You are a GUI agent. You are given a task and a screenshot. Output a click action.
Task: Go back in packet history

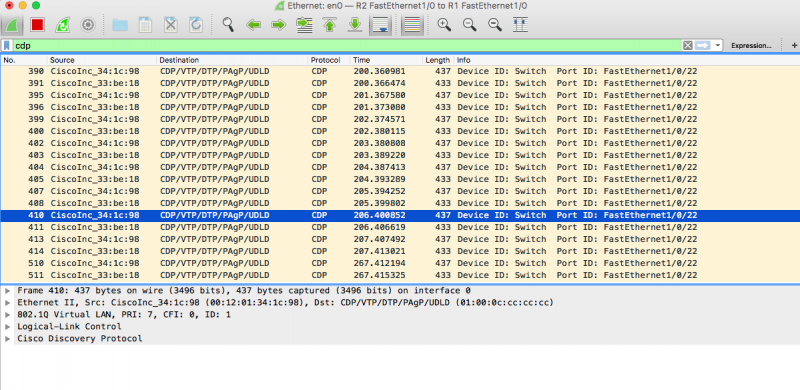coord(254,25)
